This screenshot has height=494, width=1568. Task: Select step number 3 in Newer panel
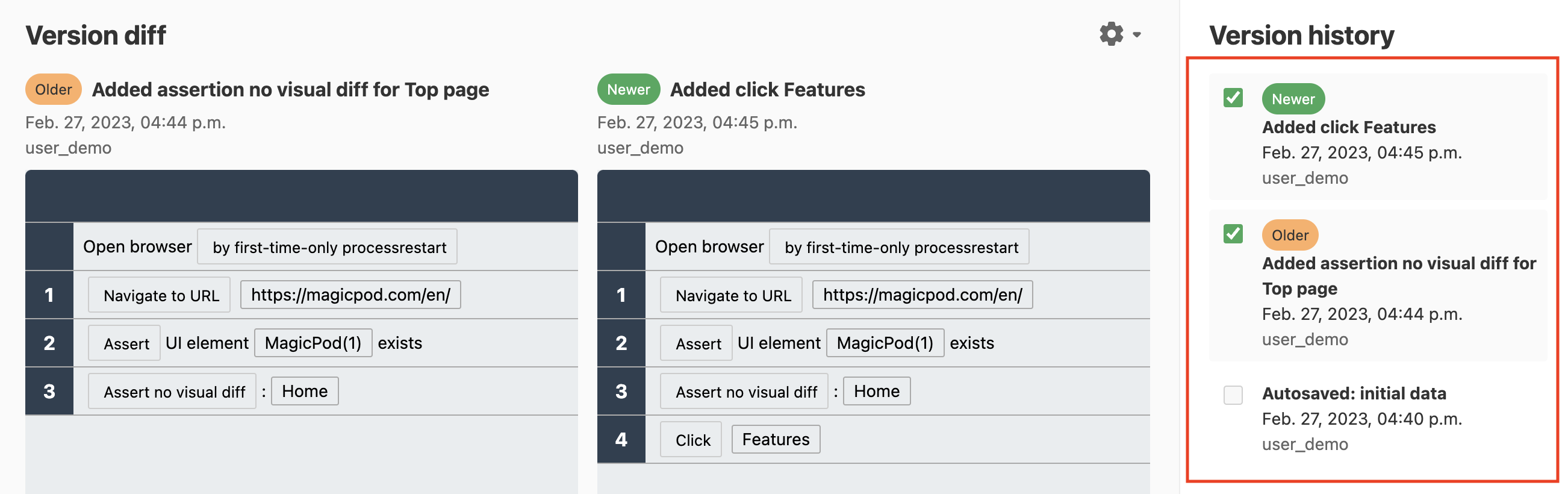pyautogui.click(x=621, y=391)
